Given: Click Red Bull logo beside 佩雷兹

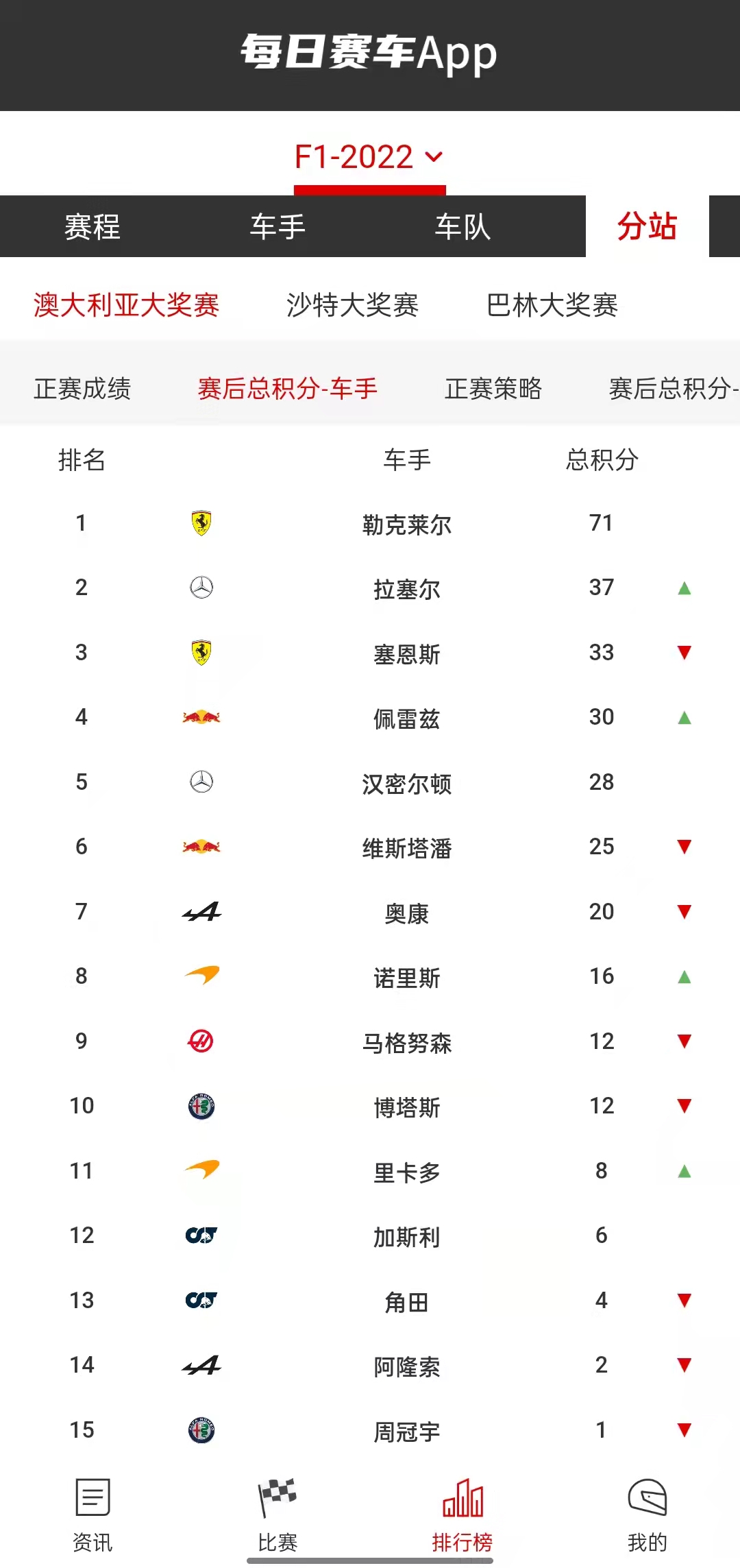Looking at the screenshot, I should (201, 718).
